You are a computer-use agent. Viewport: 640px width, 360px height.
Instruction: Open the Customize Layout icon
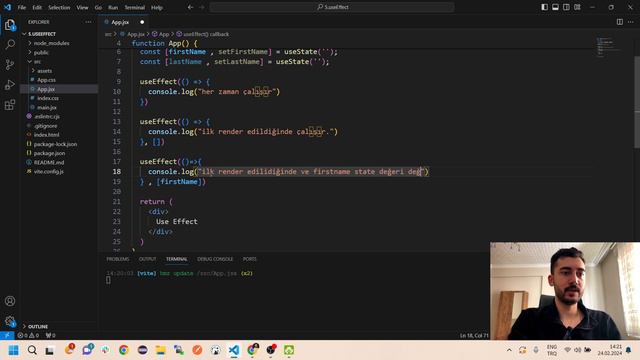[x=577, y=7]
